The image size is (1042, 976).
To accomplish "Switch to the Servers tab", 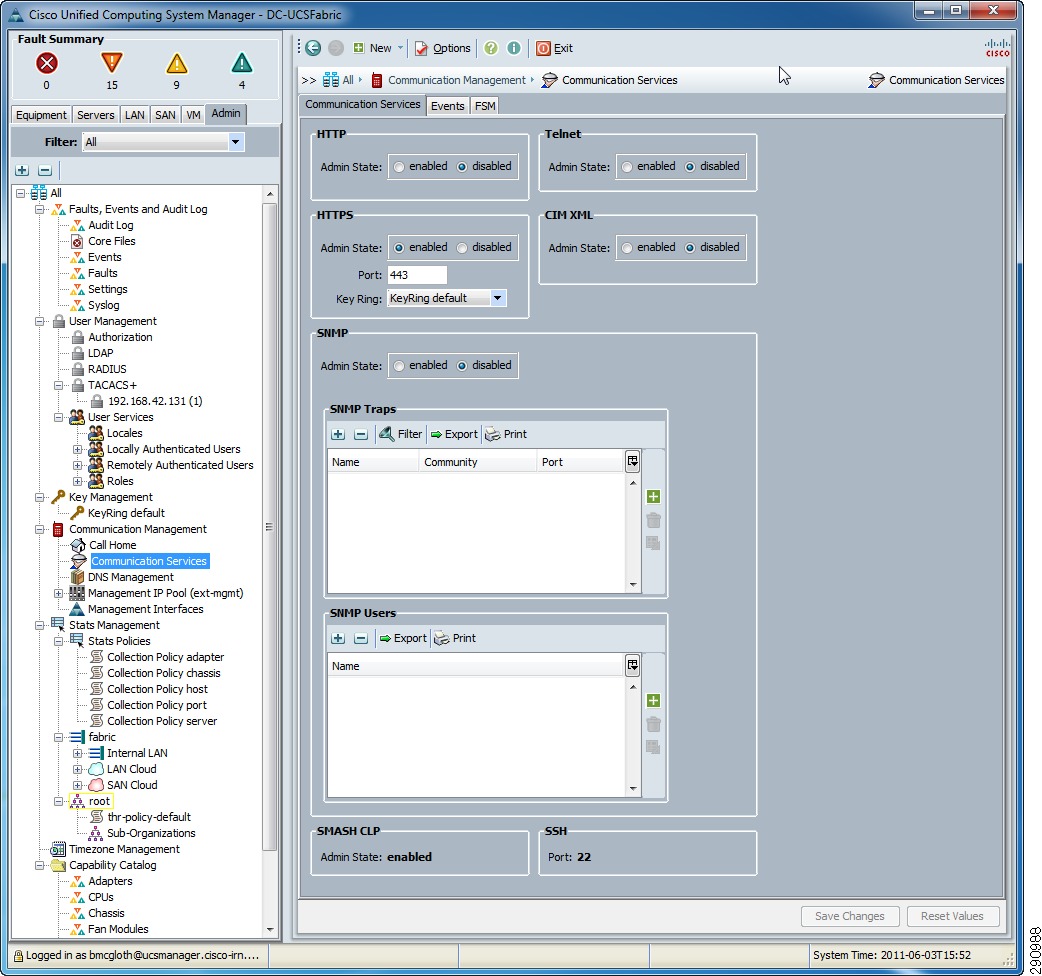I will pos(96,115).
